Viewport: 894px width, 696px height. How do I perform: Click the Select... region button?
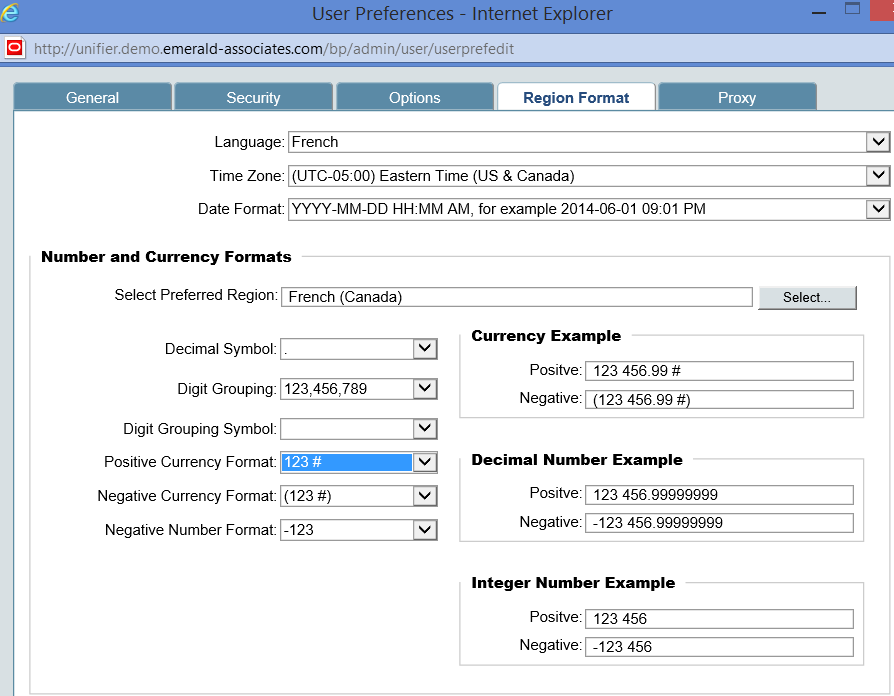click(807, 297)
